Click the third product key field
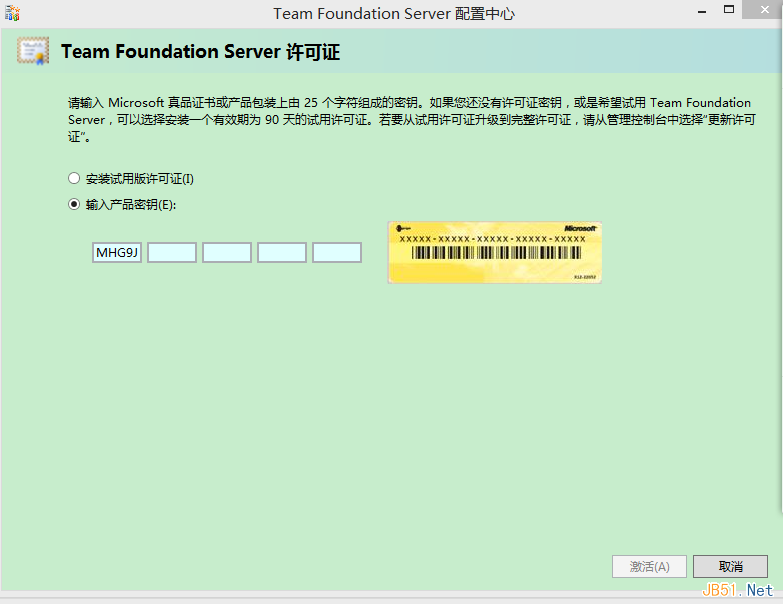Image resolution: width=783 pixels, height=604 pixels. point(227,253)
